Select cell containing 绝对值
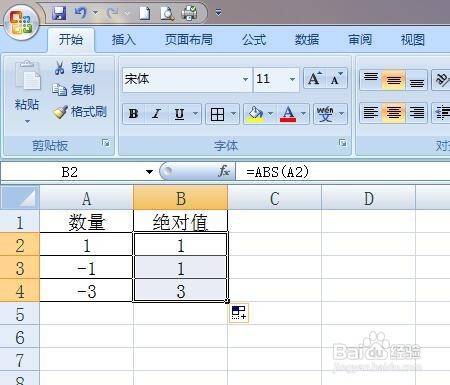The image size is (450, 385). click(x=180, y=221)
